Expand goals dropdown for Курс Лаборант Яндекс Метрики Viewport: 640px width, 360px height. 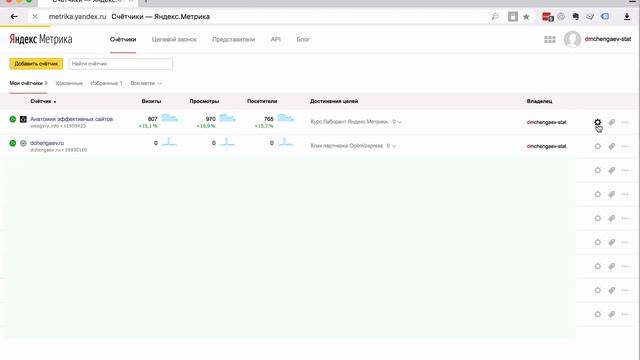coord(397,122)
